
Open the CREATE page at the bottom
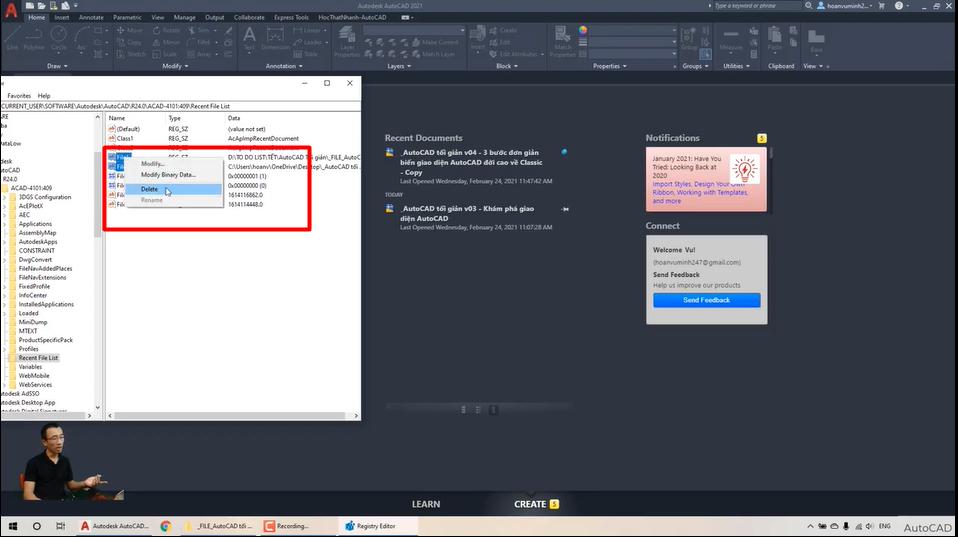click(x=530, y=504)
